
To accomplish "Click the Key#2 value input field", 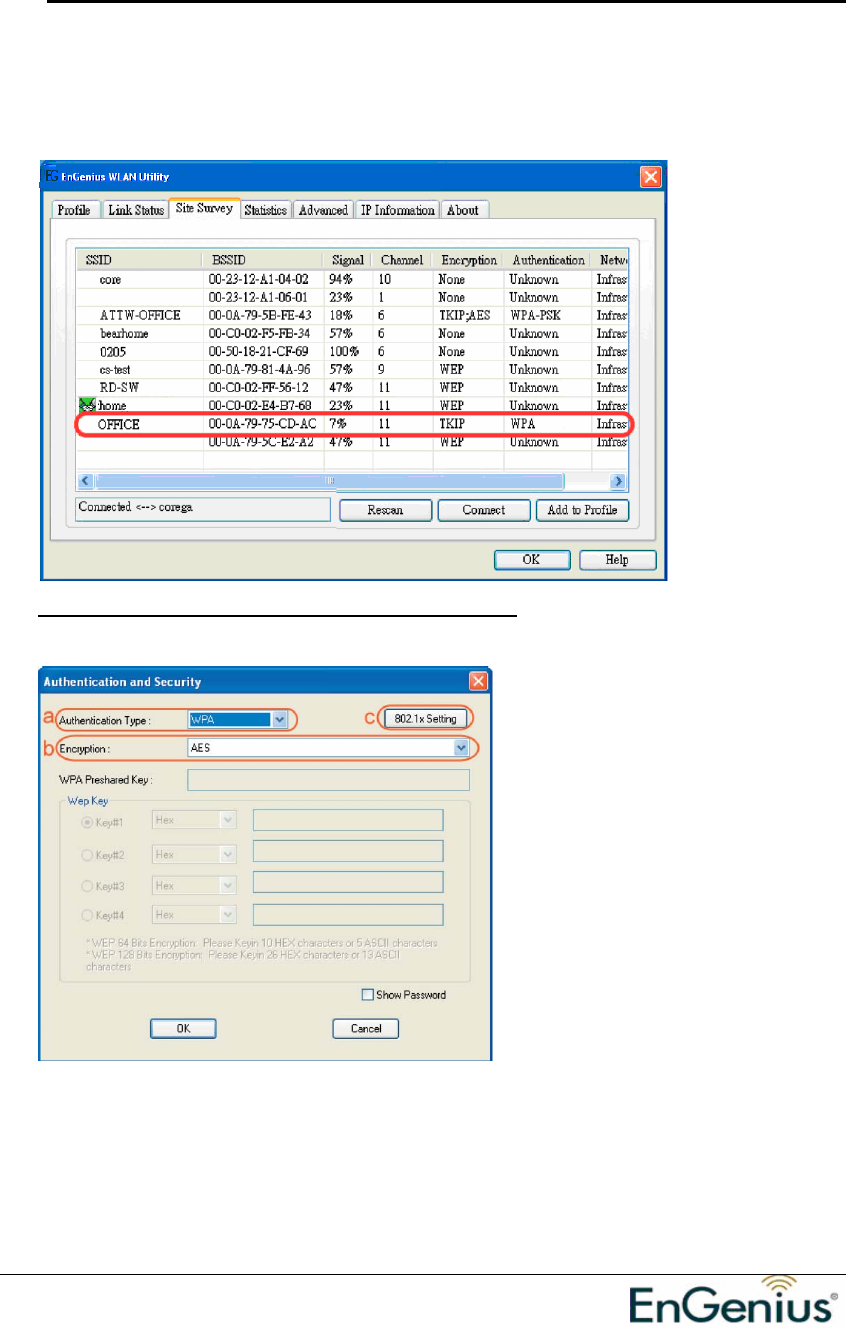I will [348, 852].
